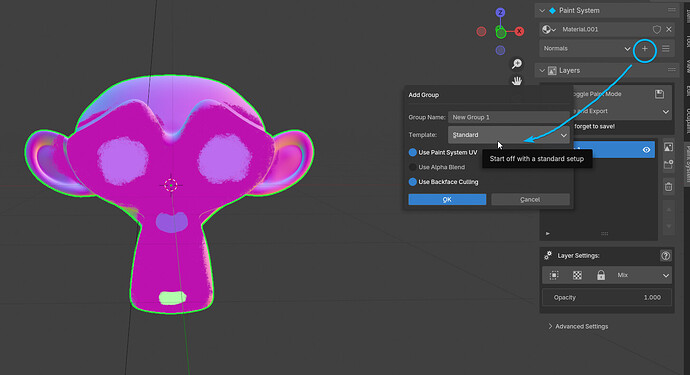The image size is (690, 375).
Task: Add a new image layer icon
Action: pyautogui.click(x=668, y=147)
